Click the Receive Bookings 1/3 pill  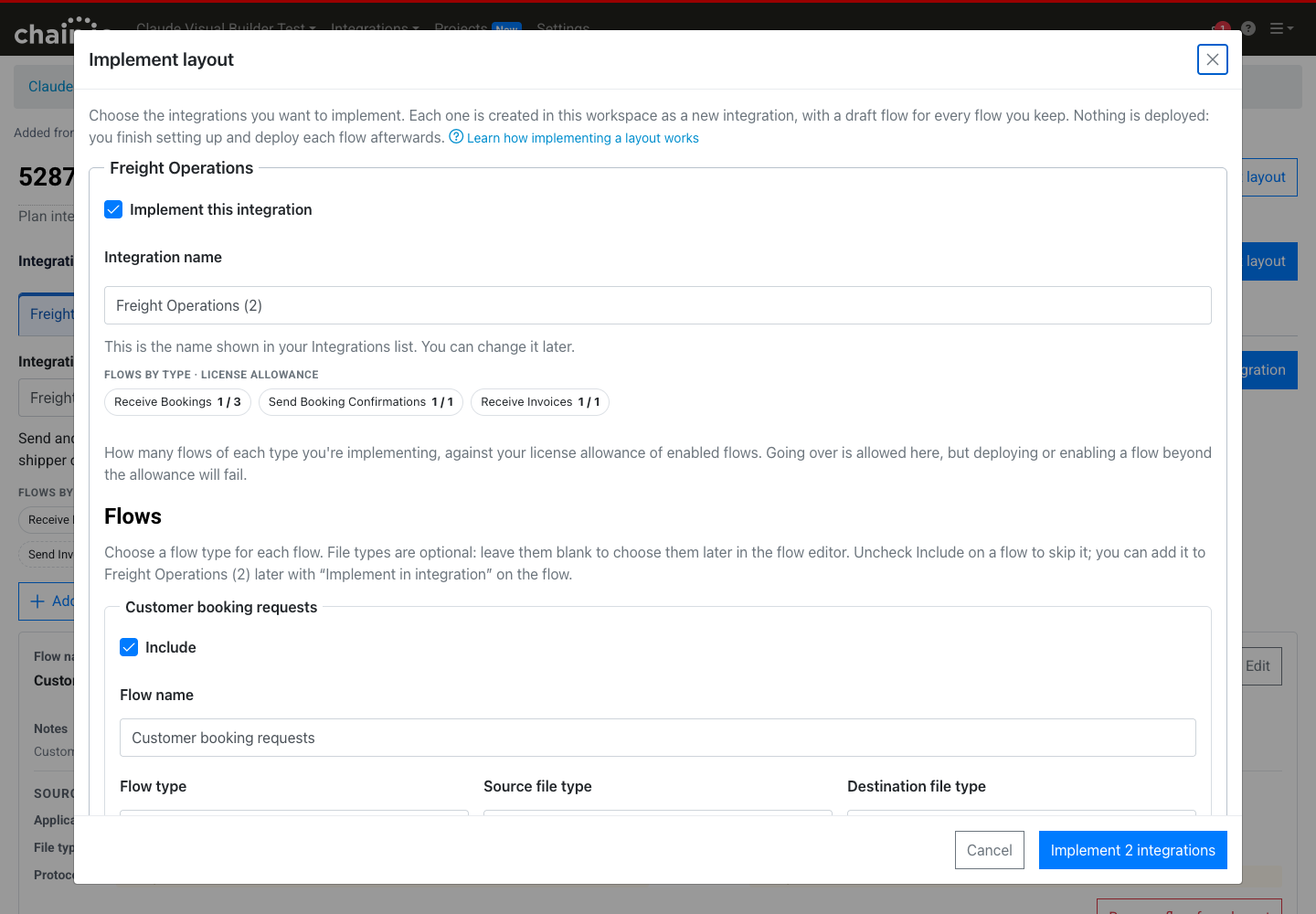pos(177,402)
